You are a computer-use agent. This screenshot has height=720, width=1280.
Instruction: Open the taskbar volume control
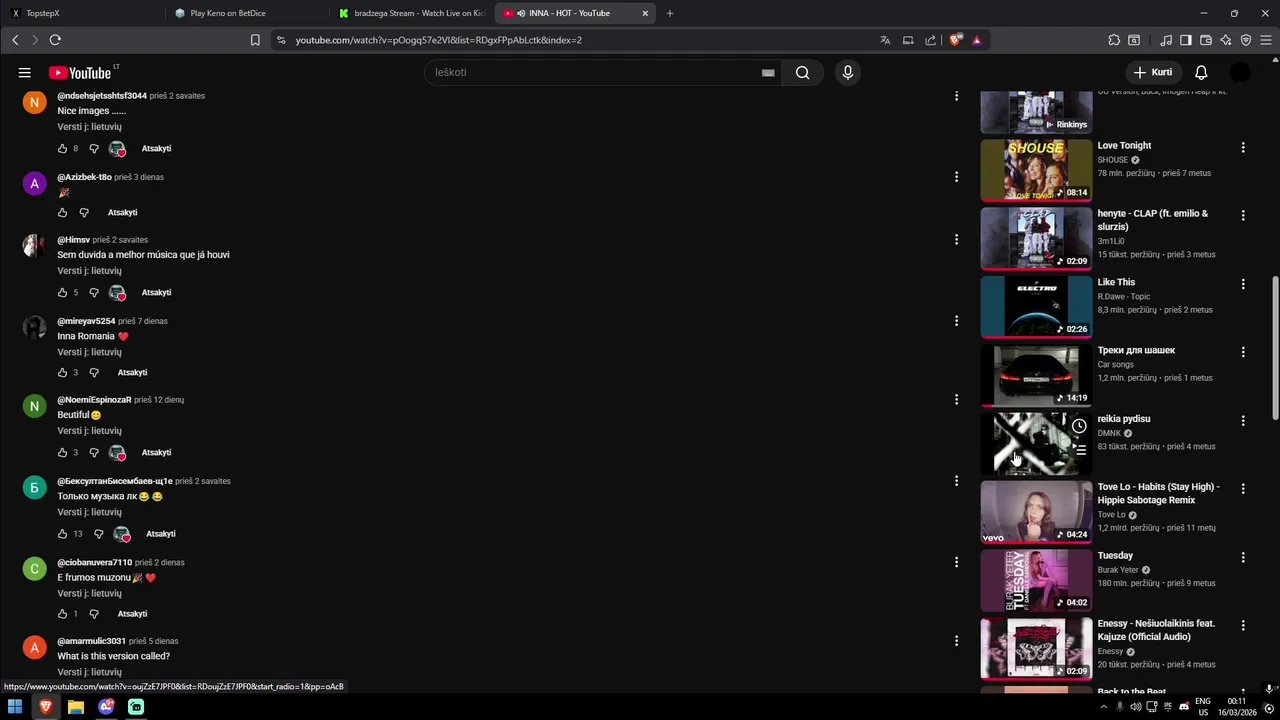pos(1135,707)
